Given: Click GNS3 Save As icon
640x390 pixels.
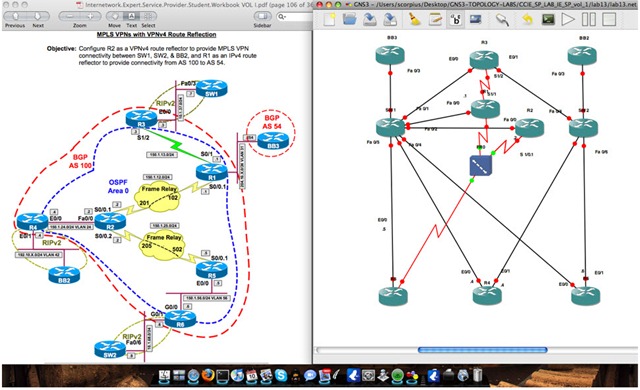Looking at the screenshot, I should pyautogui.click(x=390, y=19).
